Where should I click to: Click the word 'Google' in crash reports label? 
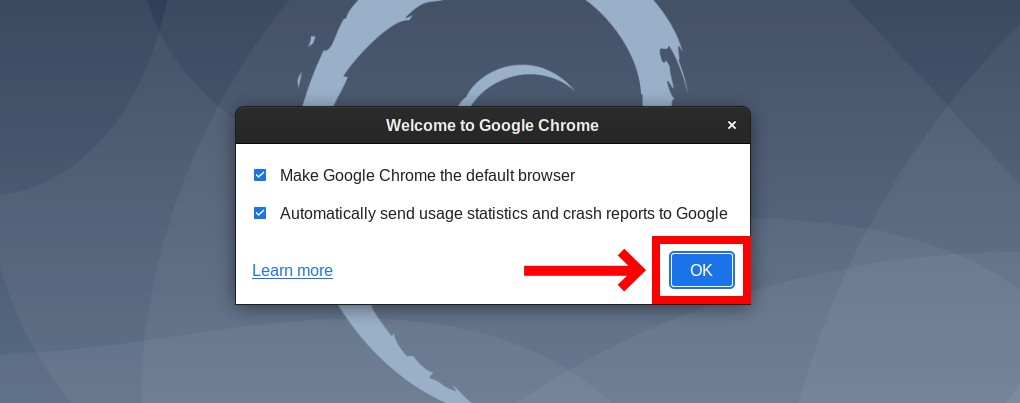point(702,213)
